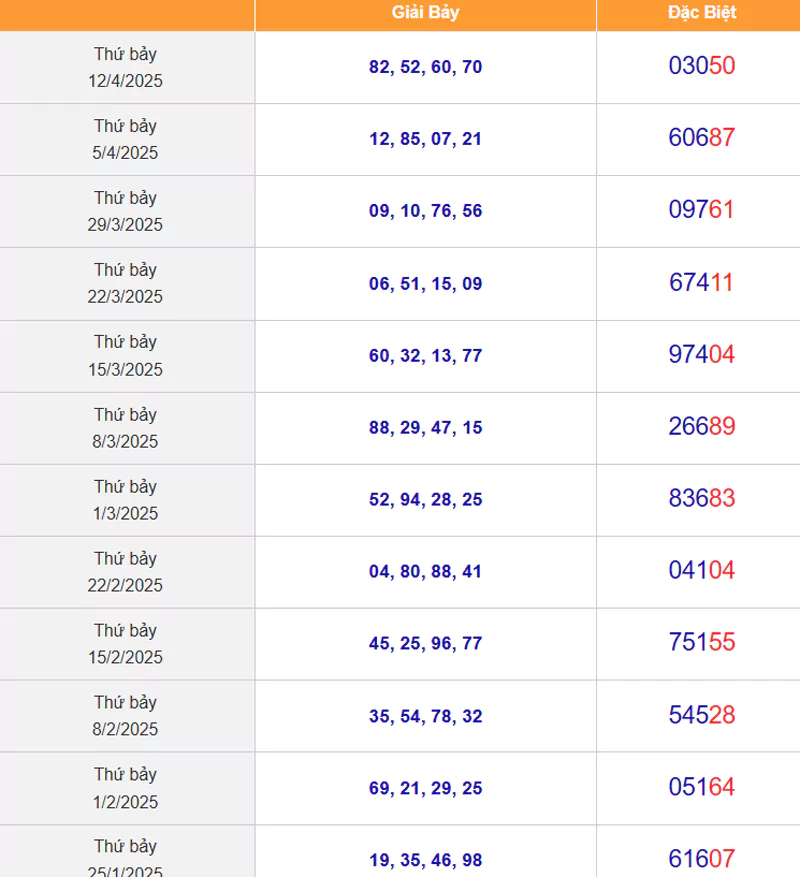Click special prize number 04104
This screenshot has width=800, height=877.
click(x=702, y=570)
